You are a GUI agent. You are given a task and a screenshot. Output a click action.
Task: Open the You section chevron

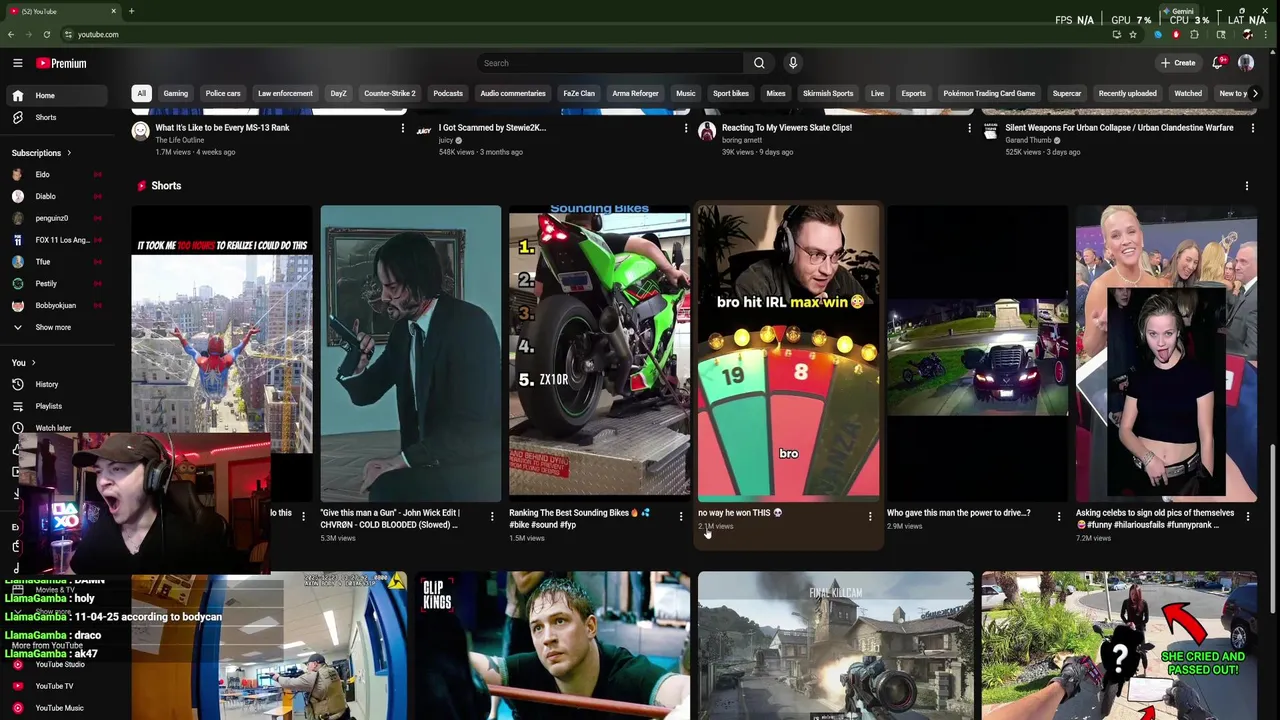coord(33,363)
